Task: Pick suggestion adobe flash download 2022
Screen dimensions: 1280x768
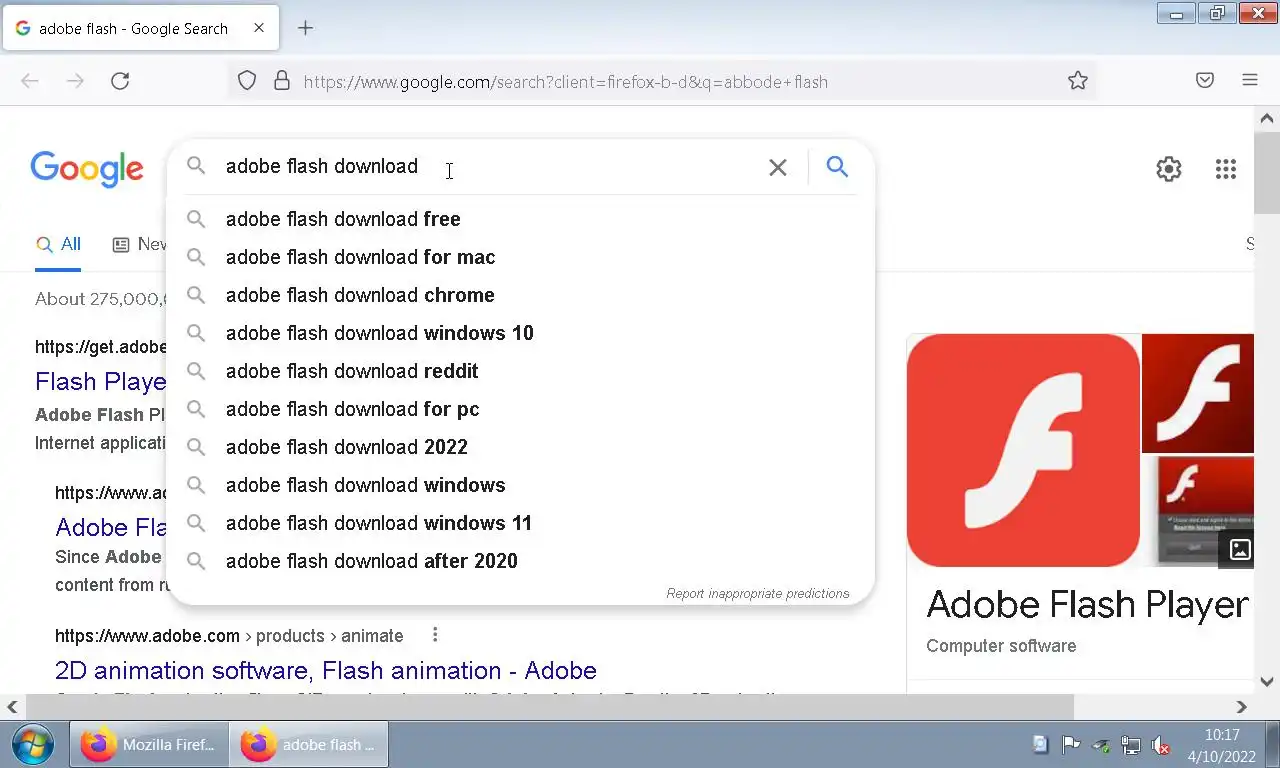Action: [520, 447]
